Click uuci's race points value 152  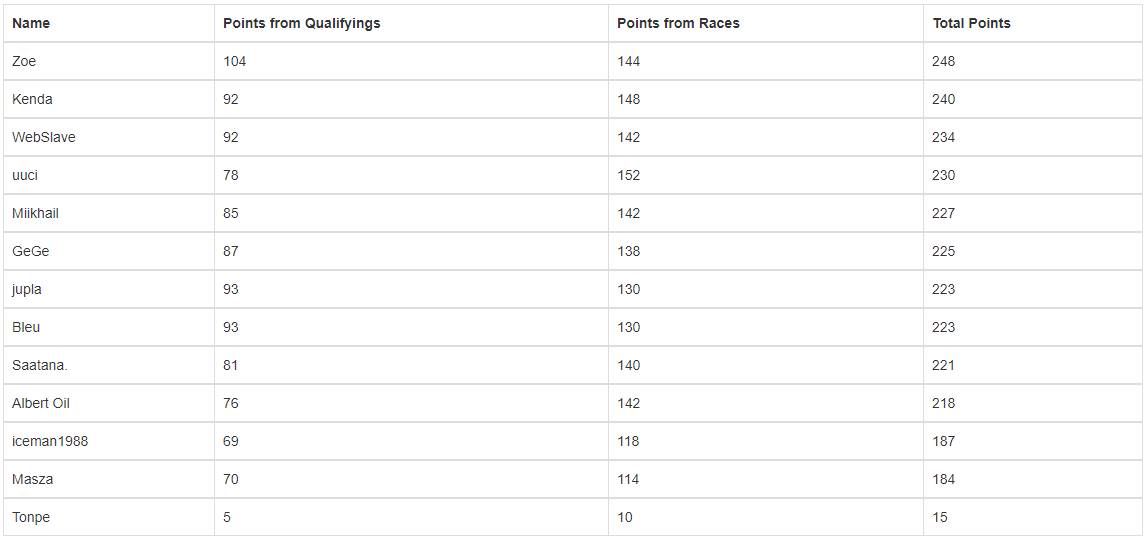coord(628,175)
